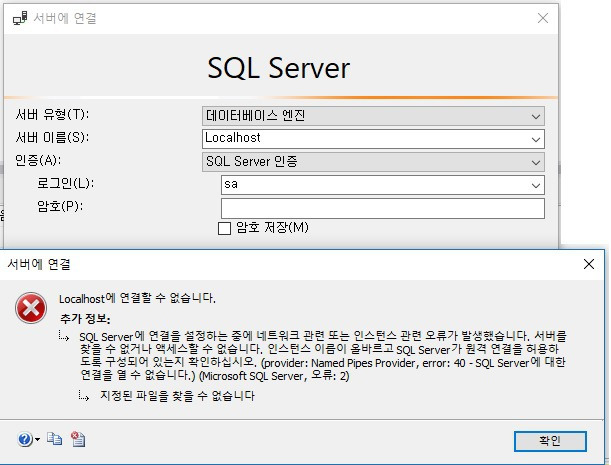
Task: Click the SQL Server banner heading
Action: (278, 68)
